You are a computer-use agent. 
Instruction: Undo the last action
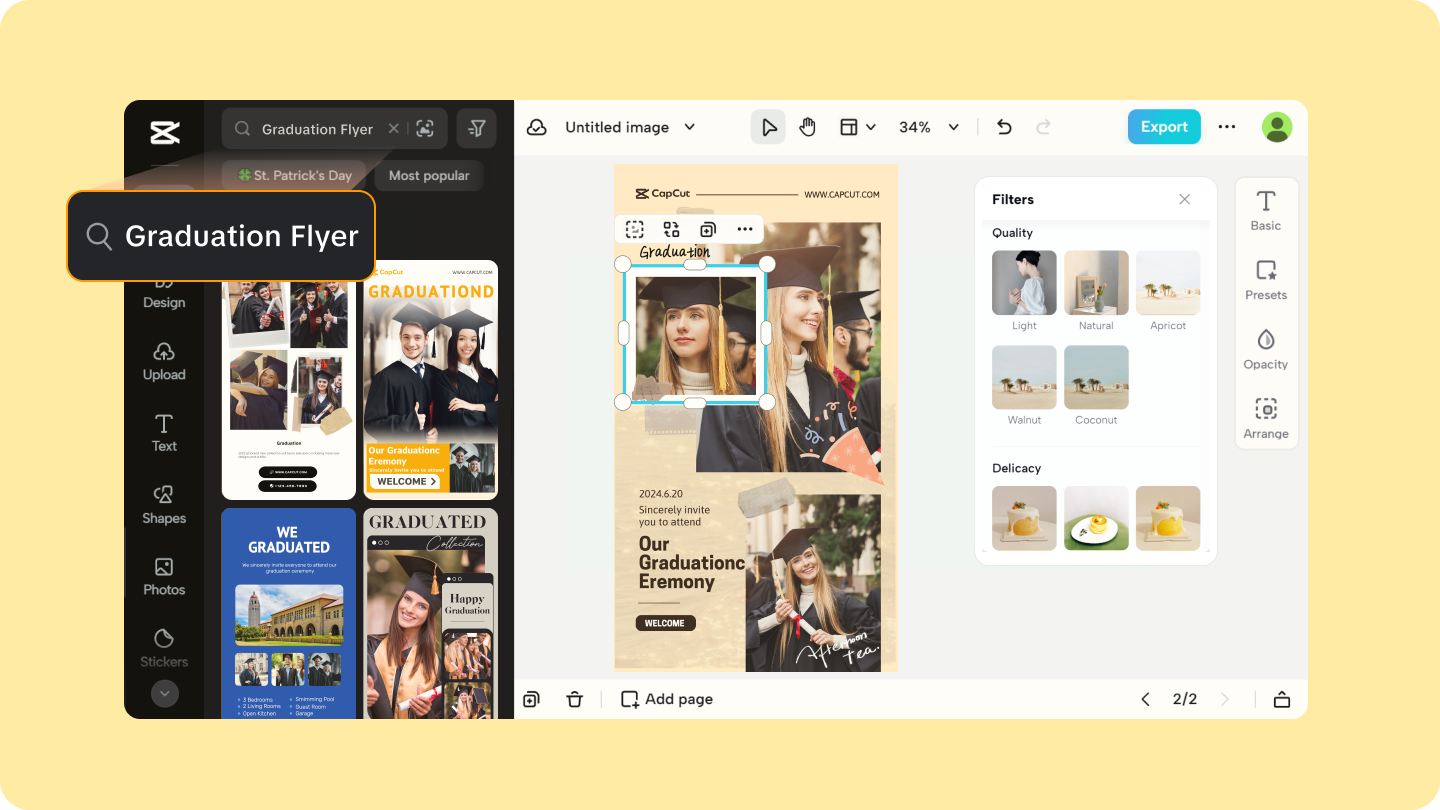(1005, 127)
